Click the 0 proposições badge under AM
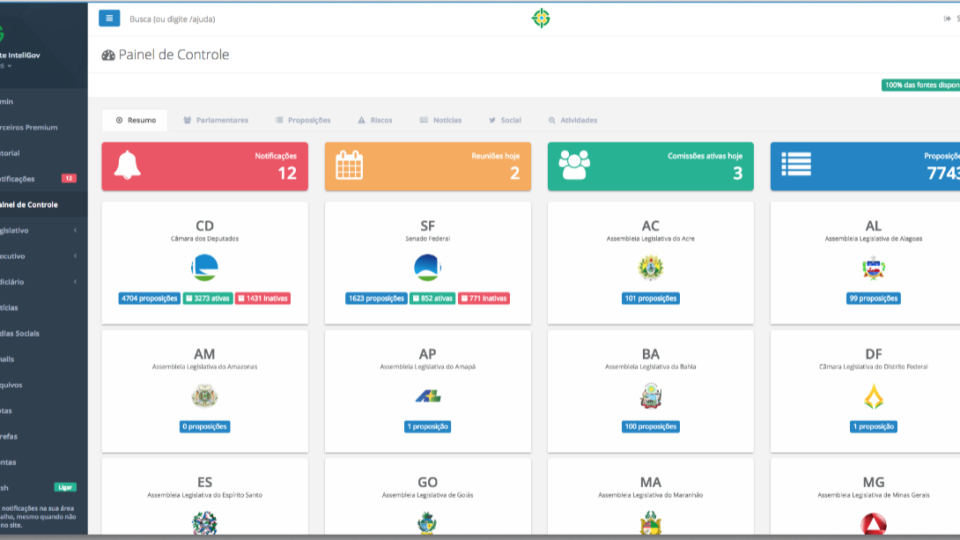 204,426
